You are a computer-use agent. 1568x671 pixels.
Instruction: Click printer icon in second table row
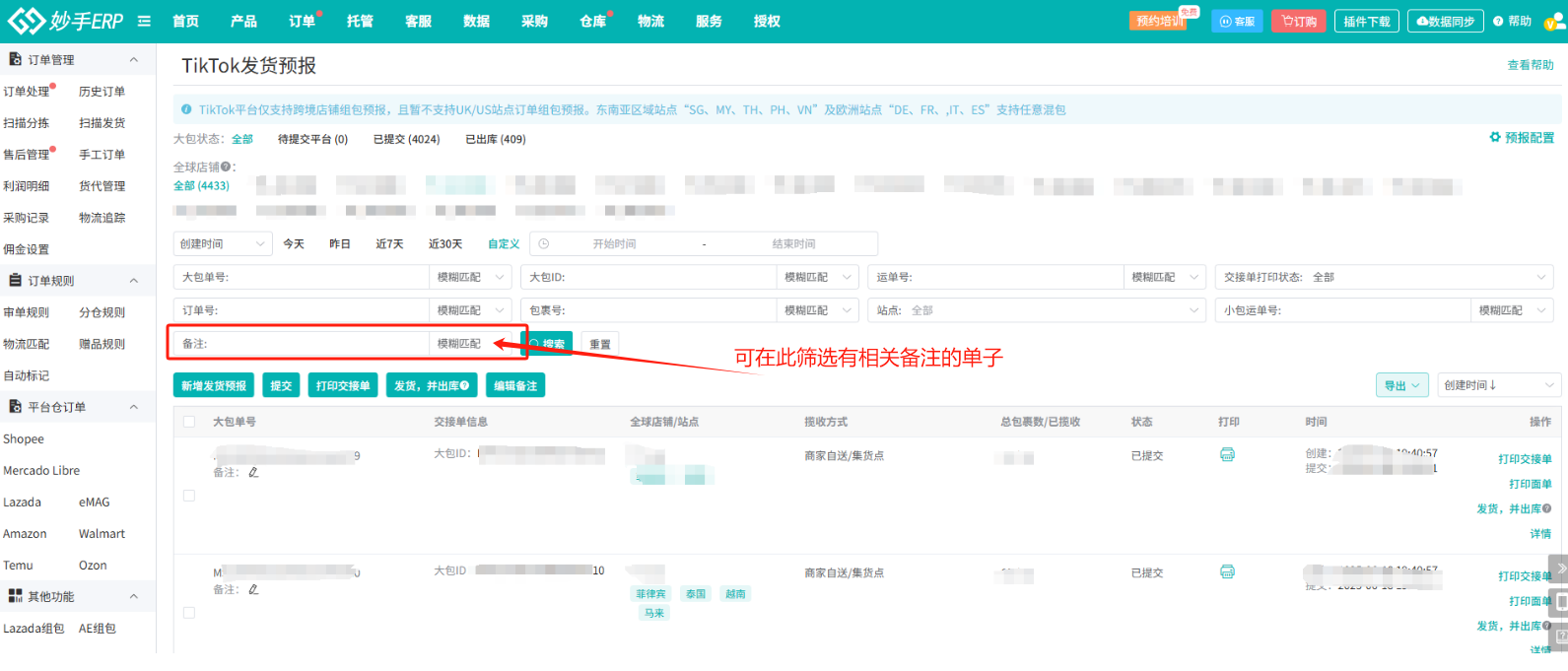click(x=1227, y=571)
